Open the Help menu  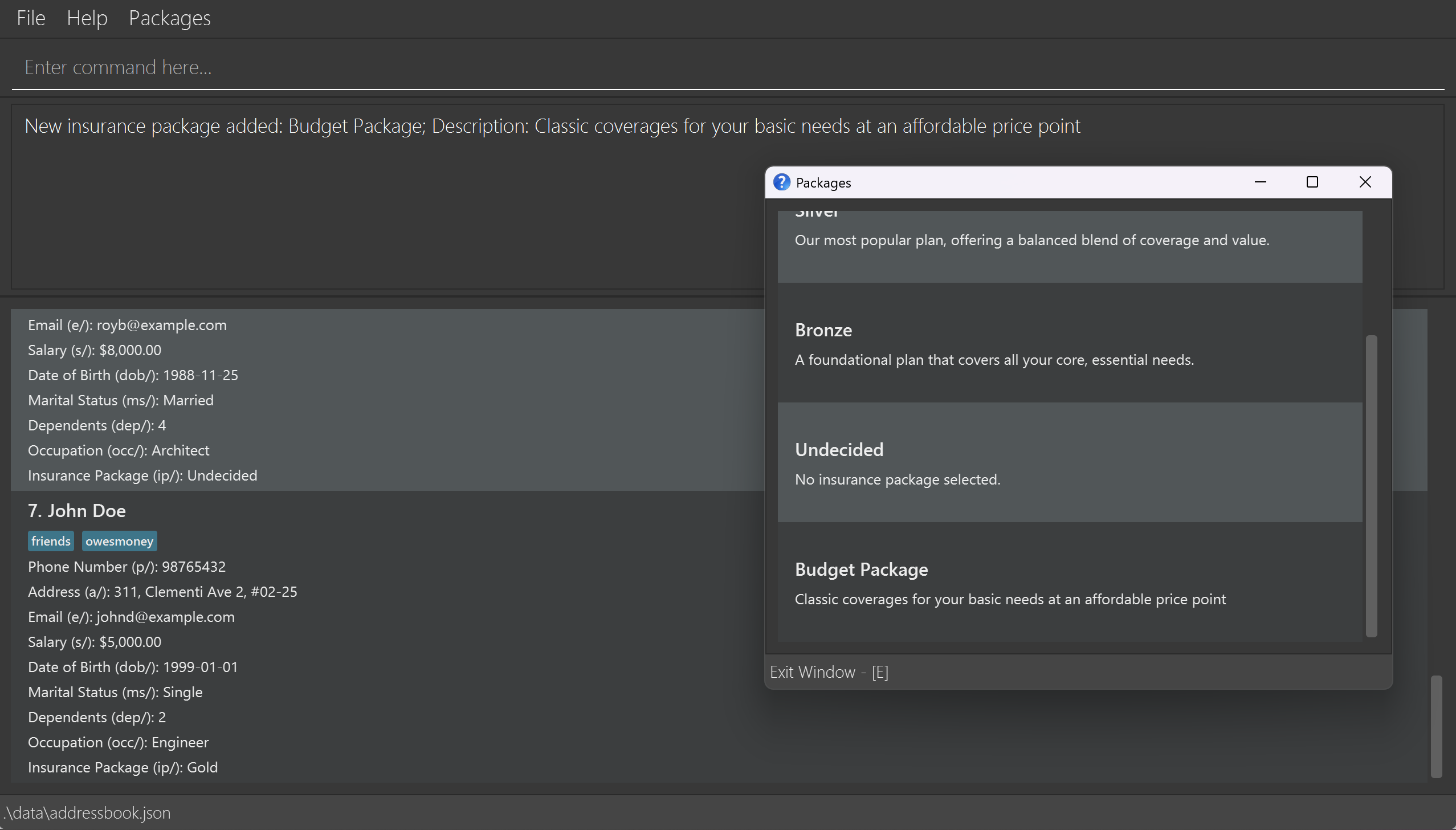click(x=87, y=18)
